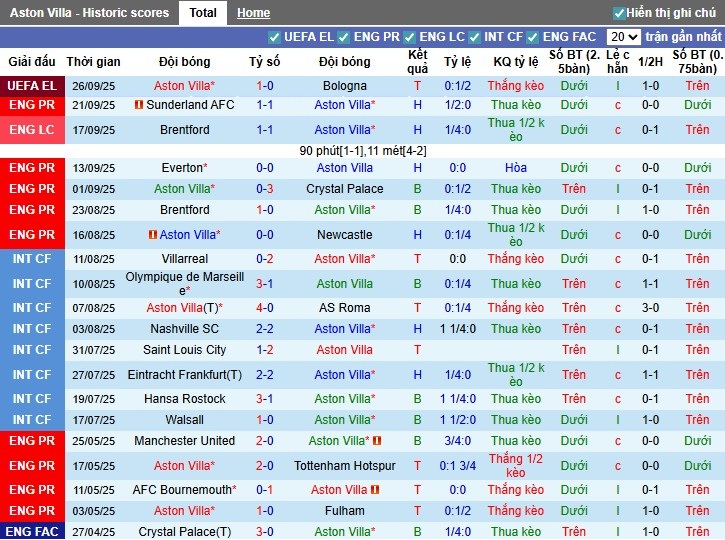Click red card icon in Aston Villa–Newcastle row
This screenshot has width=725, height=540.
click(153, 235)
